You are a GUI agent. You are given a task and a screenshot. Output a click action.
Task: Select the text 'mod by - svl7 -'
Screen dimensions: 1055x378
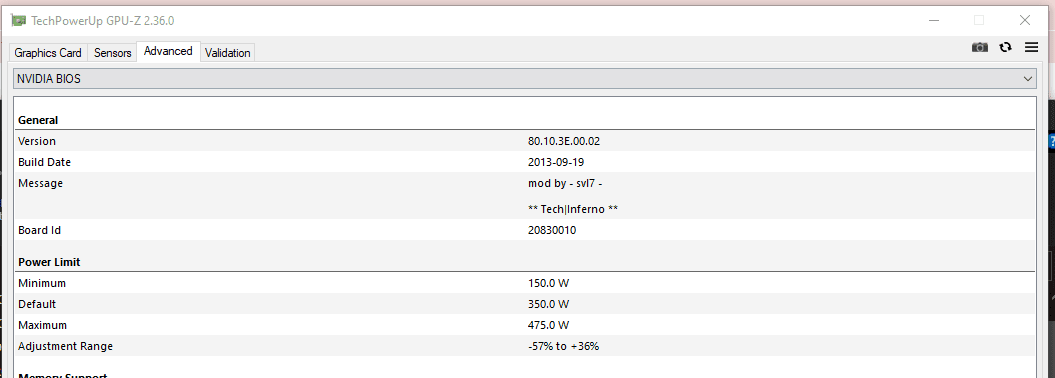point(565,183)
